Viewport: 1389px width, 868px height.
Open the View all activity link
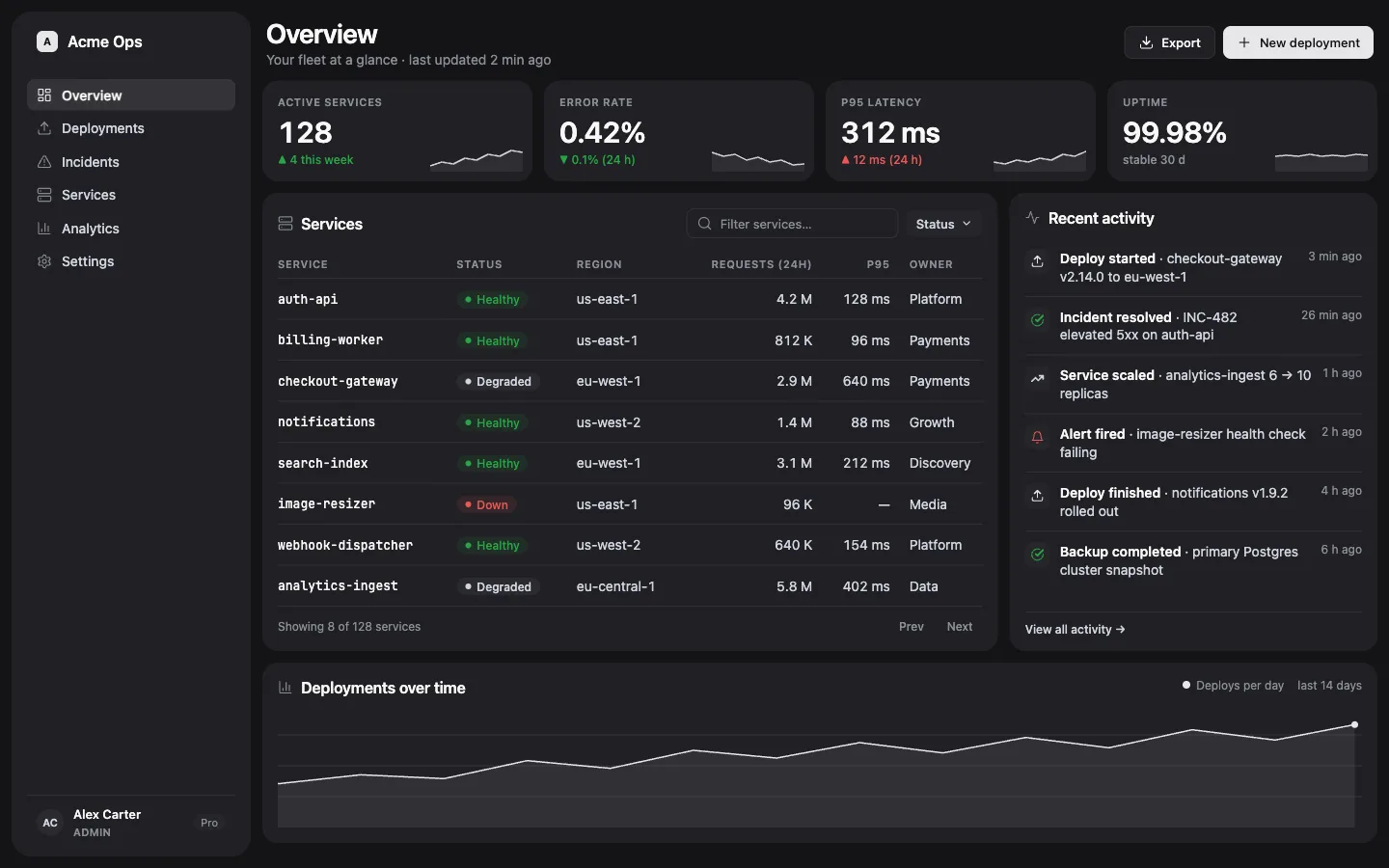pos(1075,630)
